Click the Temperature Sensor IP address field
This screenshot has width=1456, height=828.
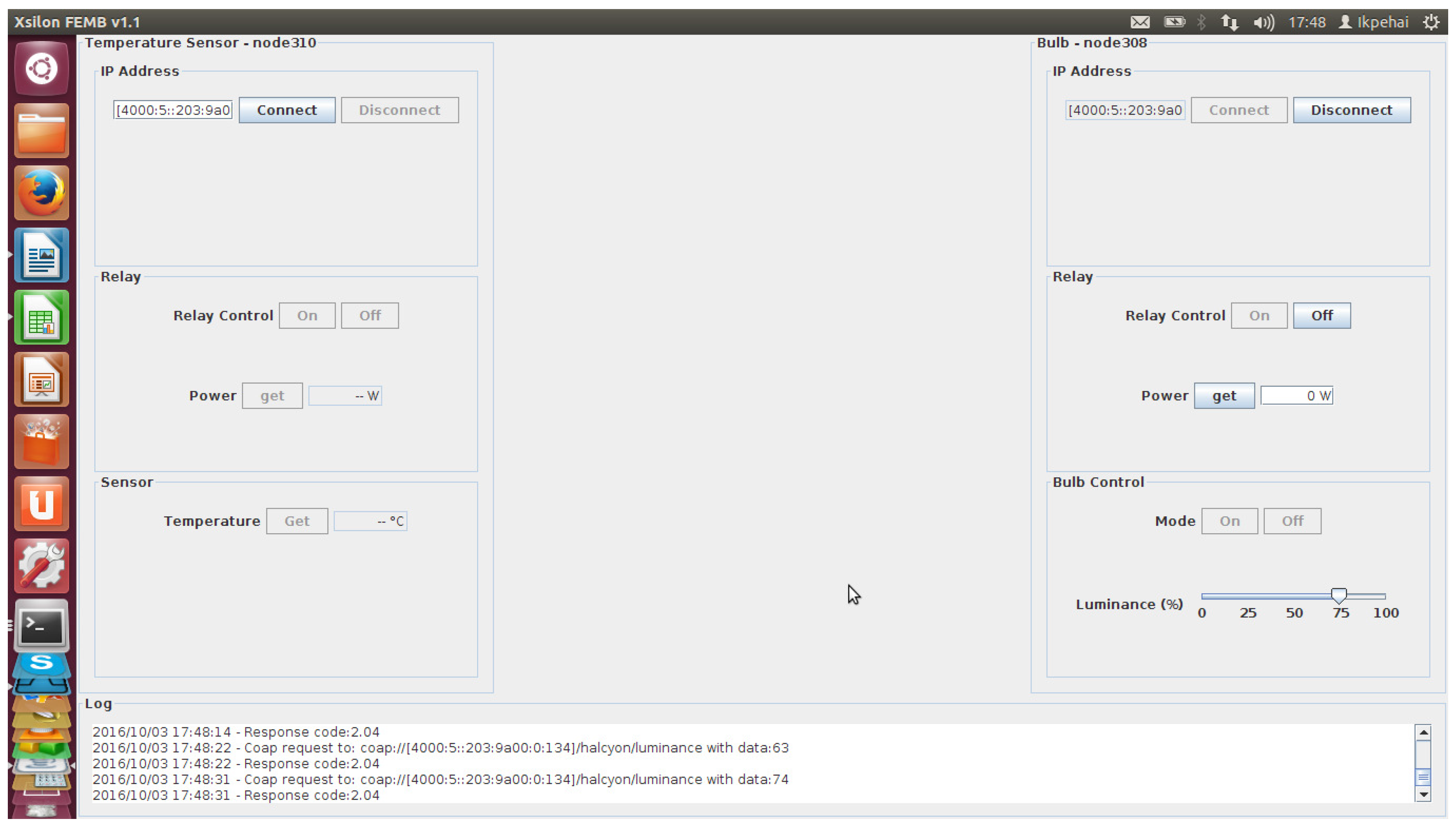173,110
